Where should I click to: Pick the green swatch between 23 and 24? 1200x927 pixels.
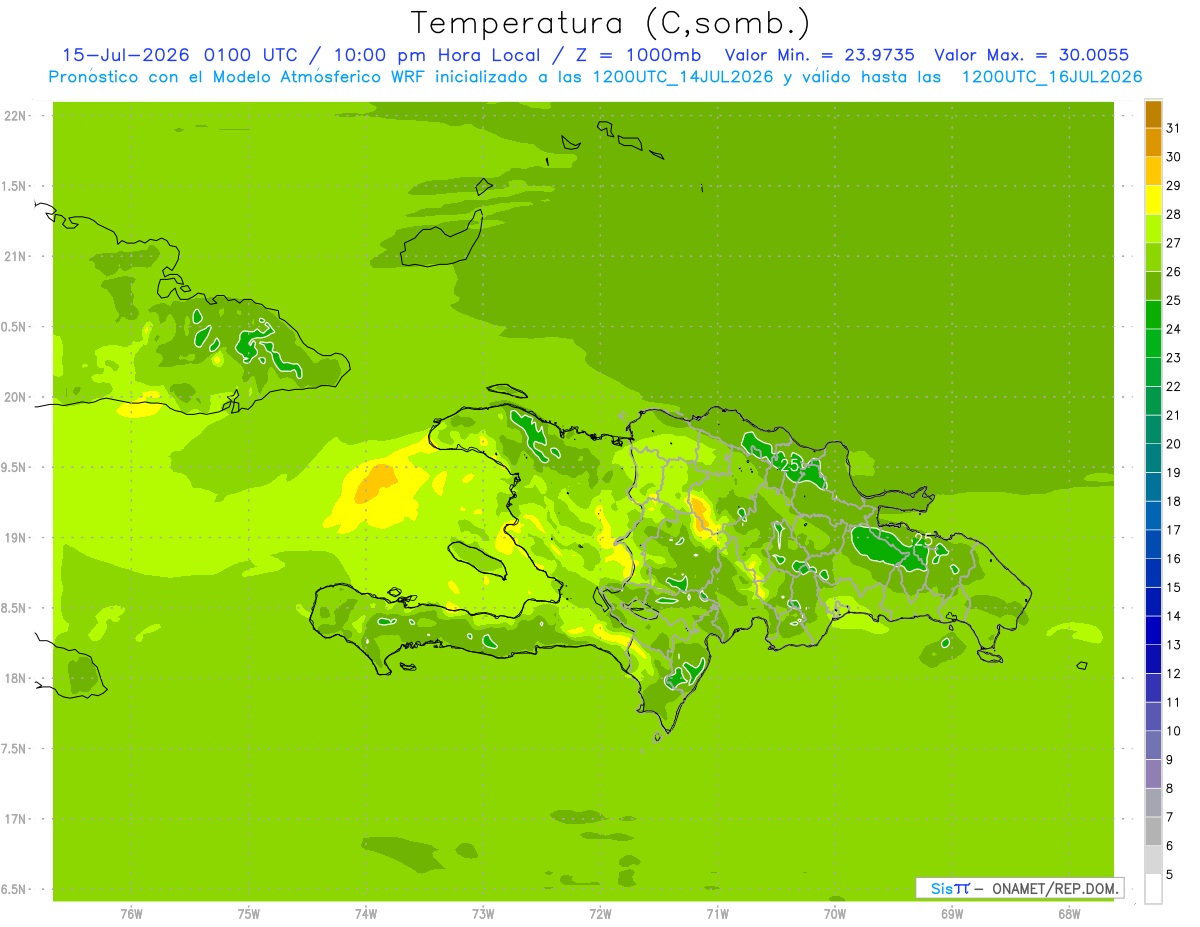click(x=1153, y=343)
